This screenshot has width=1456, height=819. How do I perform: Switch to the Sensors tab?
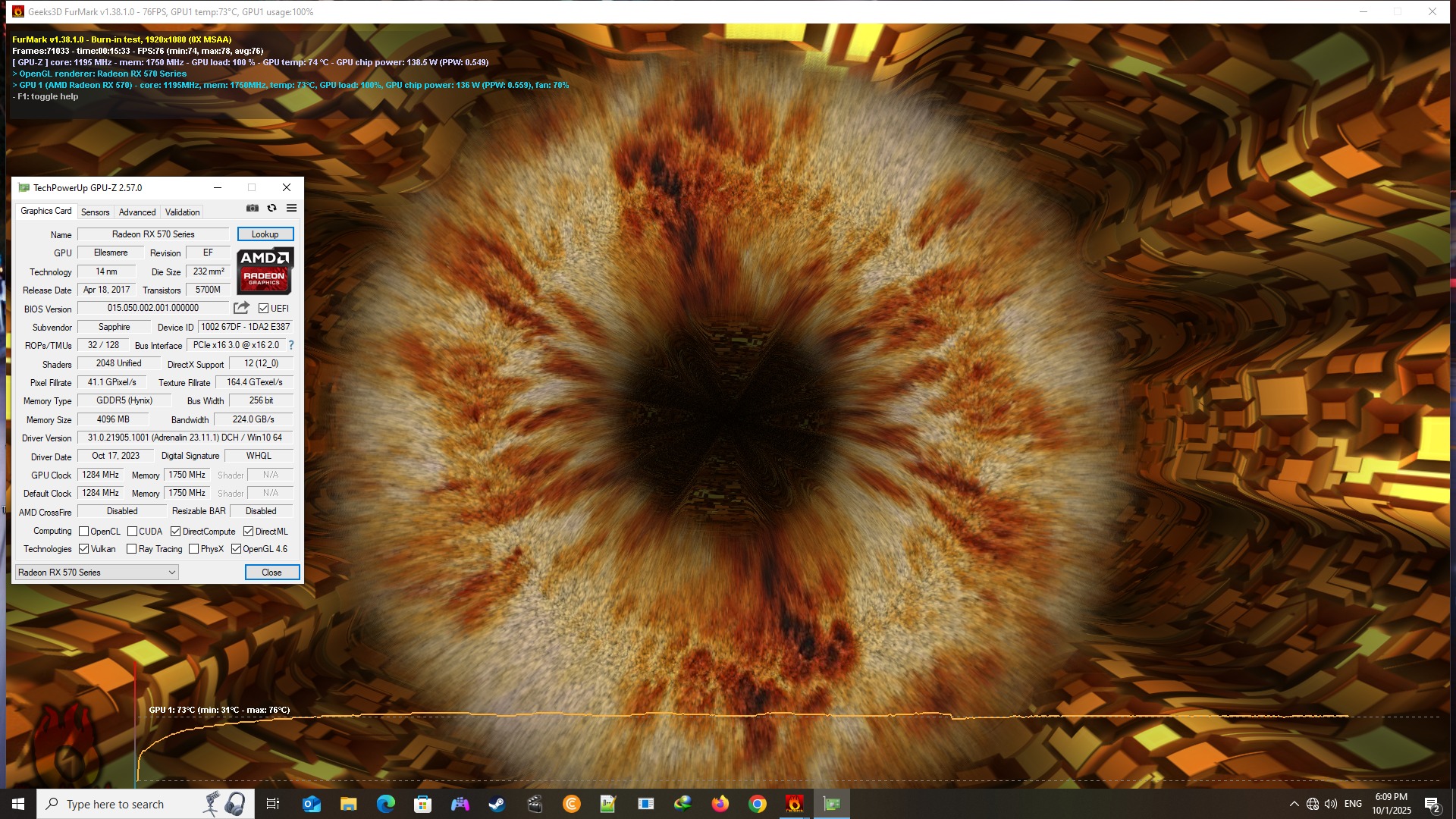coord(96,212)
